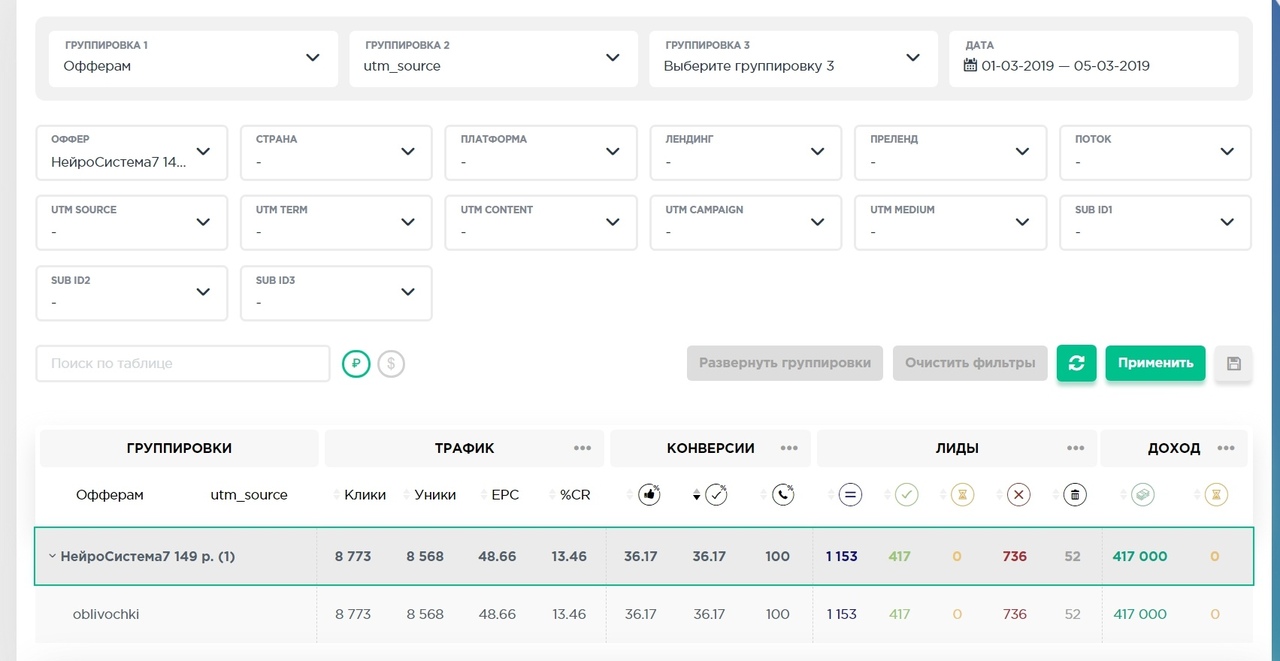Sort by green money income icon

1142,494
